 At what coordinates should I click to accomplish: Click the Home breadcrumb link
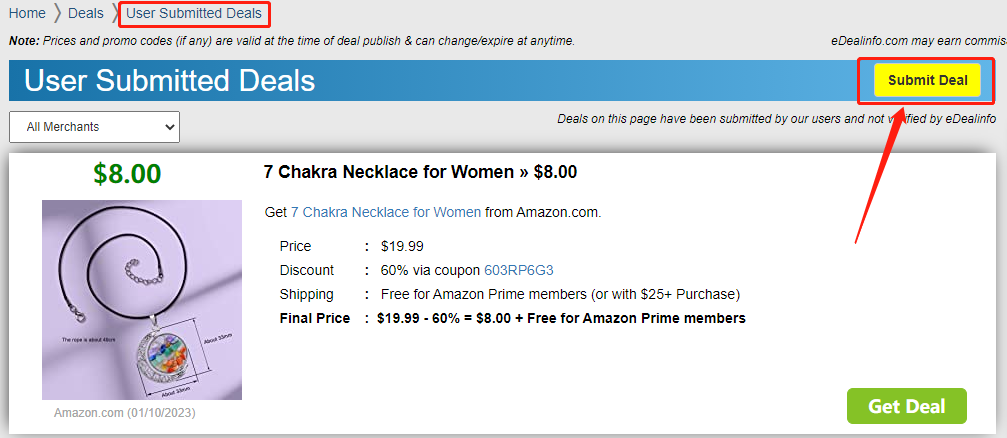[27, 13]
